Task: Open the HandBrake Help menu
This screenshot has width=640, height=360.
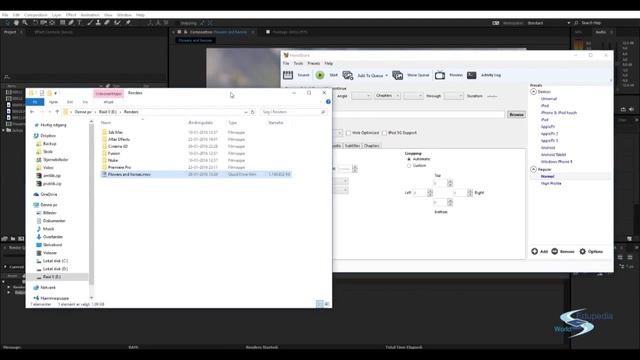Action: tap(329, 63)
